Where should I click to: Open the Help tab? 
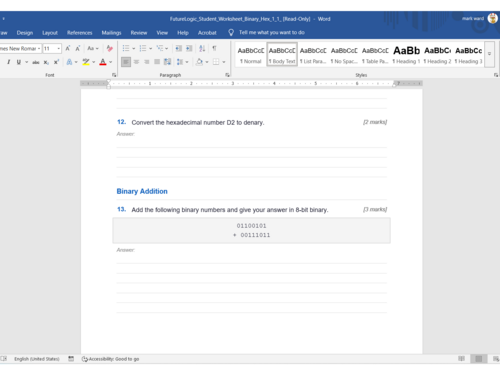tap(183, 33)
